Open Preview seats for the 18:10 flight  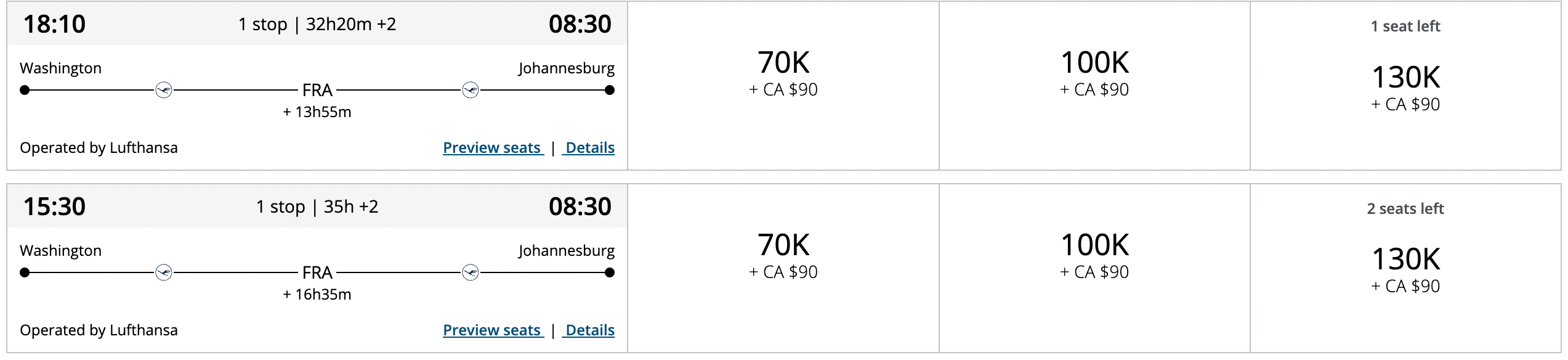(x=493, y=148)
